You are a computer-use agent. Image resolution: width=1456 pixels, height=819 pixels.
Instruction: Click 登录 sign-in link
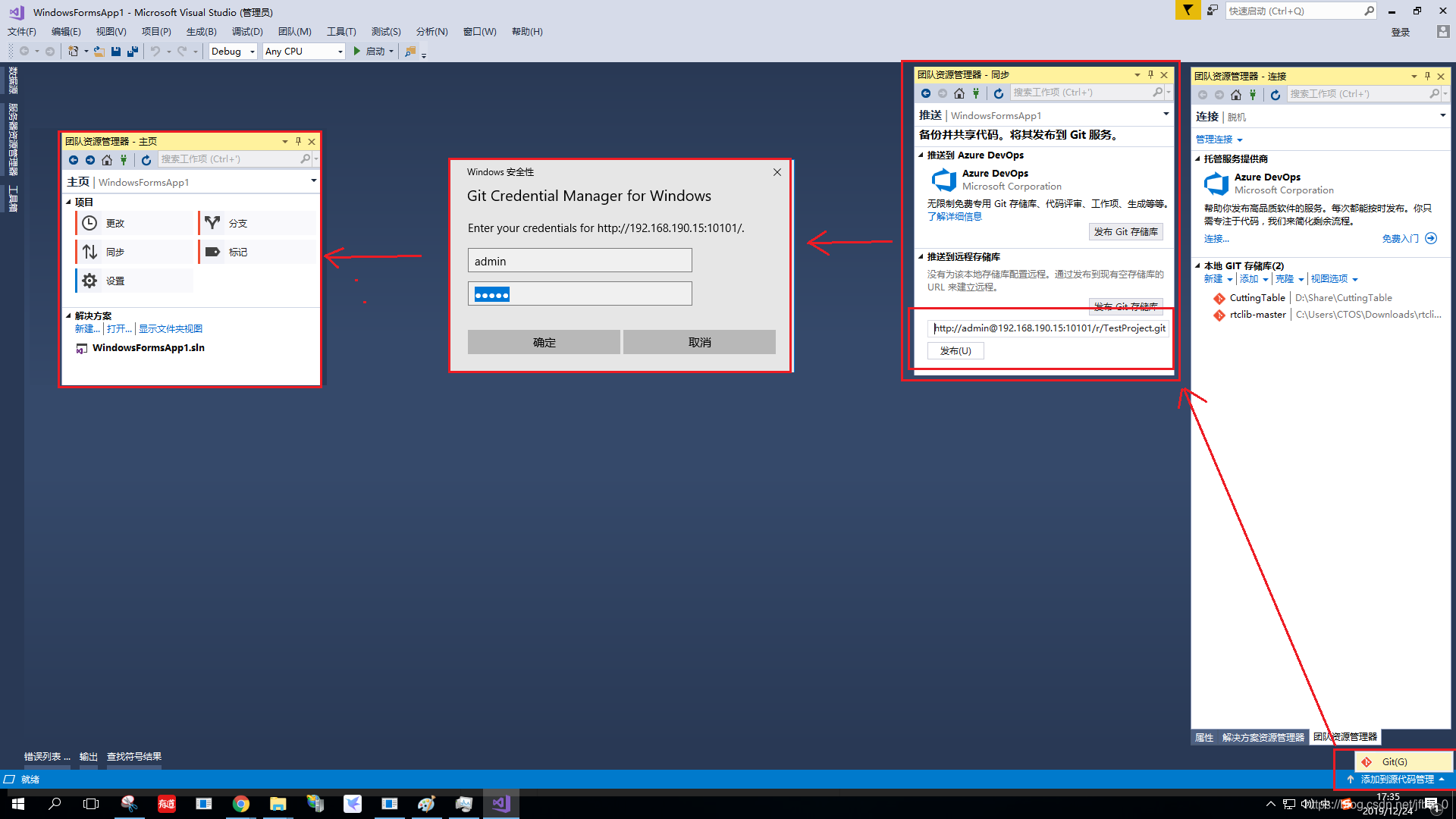coord(1401,33)
